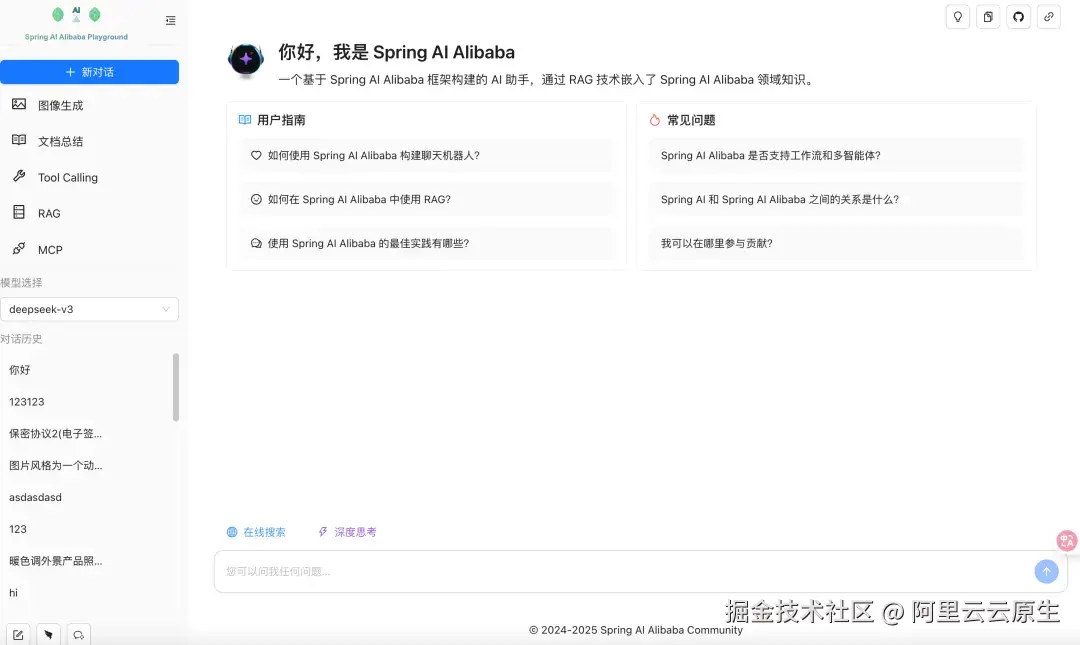The height and width of the screenshot is (645, 1080).
Task: Click the globe icon beside 在线搜索
Action: click(x=232, y=532)
